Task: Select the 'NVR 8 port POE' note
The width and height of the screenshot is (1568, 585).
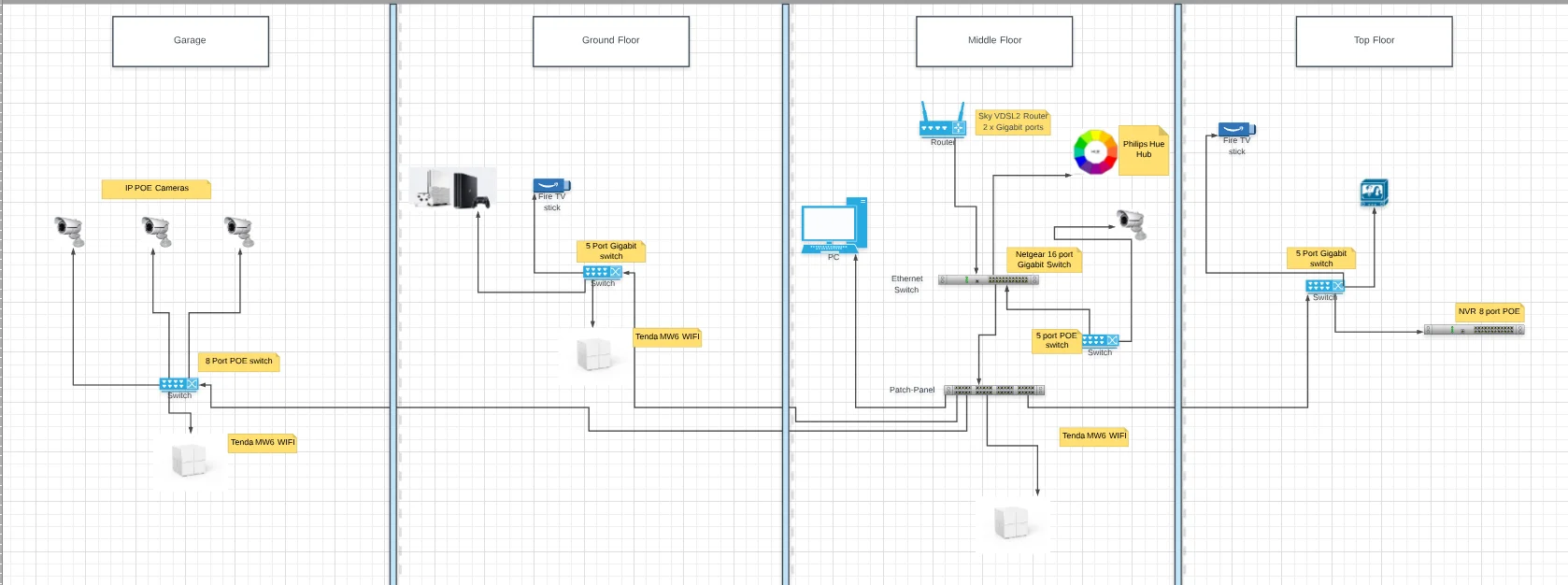Action: tap(1490, 312)
